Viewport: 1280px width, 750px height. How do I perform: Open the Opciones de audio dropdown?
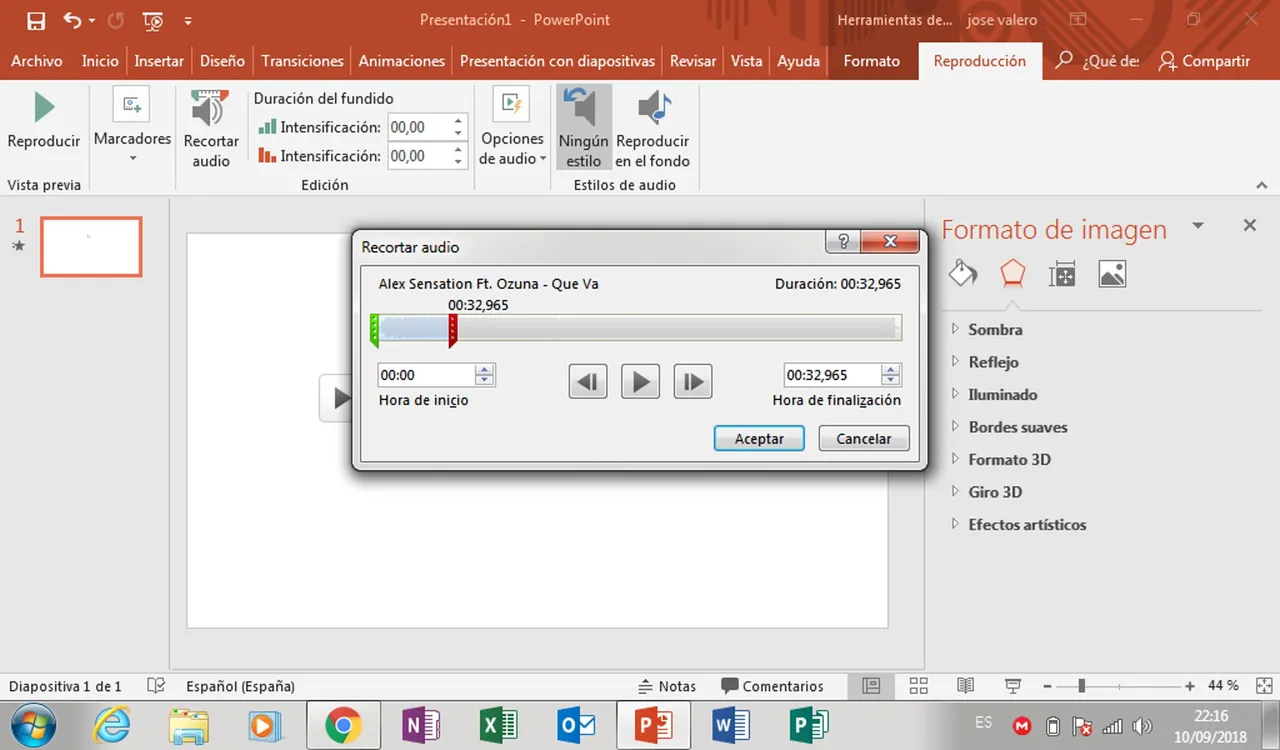512,128
